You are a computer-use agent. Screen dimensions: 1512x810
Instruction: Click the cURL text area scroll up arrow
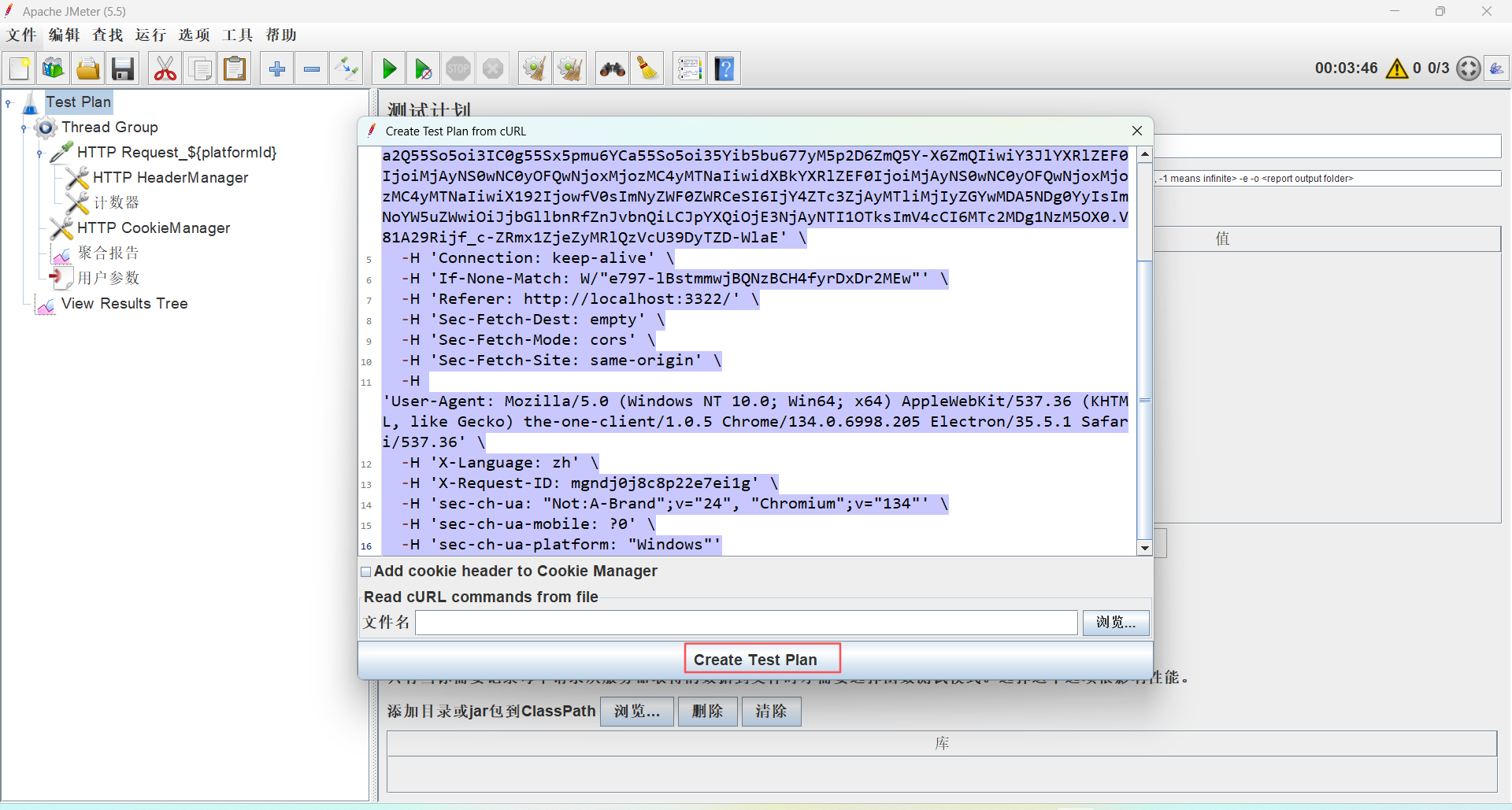coord(1145,154)
